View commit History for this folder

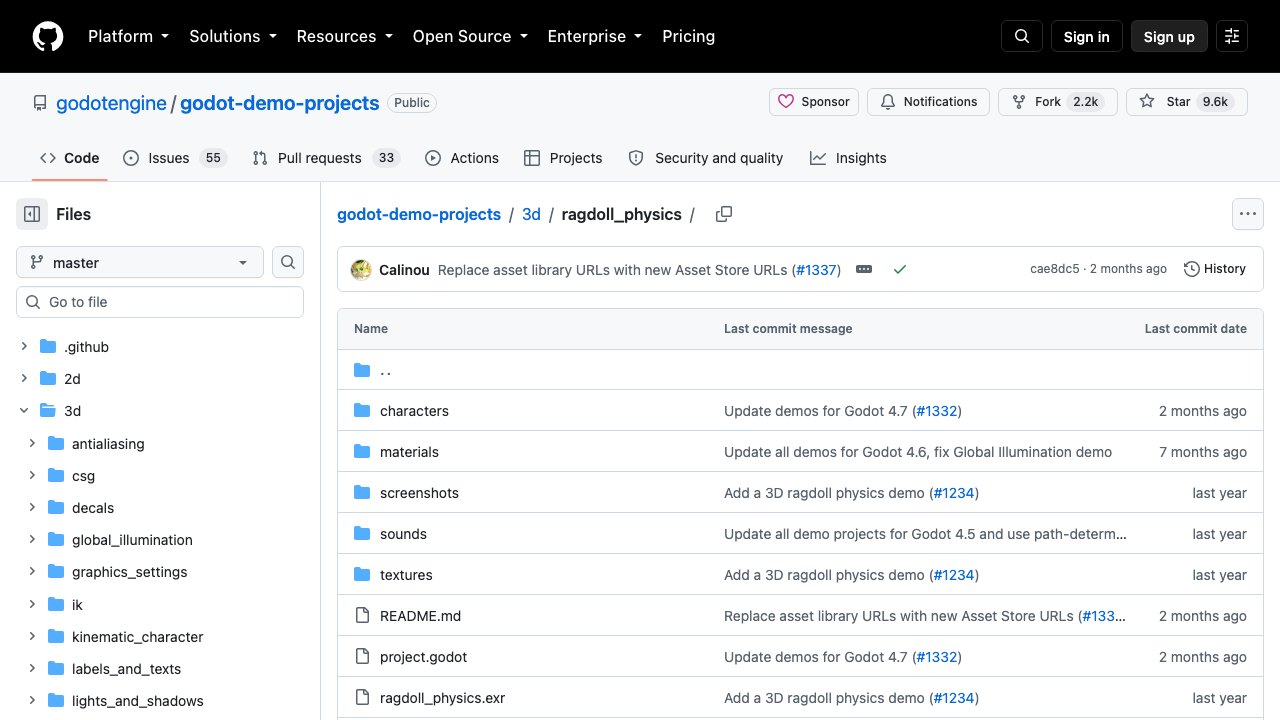1215,269
